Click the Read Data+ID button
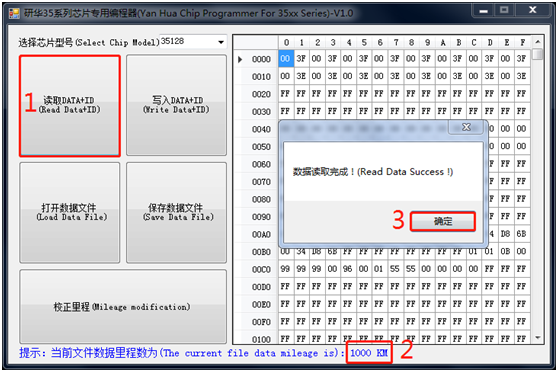Viewport: 558px width, 372px height. 70,106
